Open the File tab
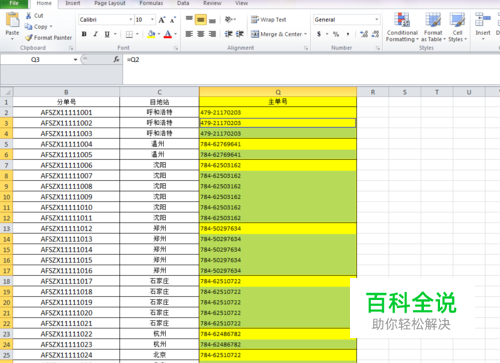This screenshot has height=363, width=500. [14, 3]
